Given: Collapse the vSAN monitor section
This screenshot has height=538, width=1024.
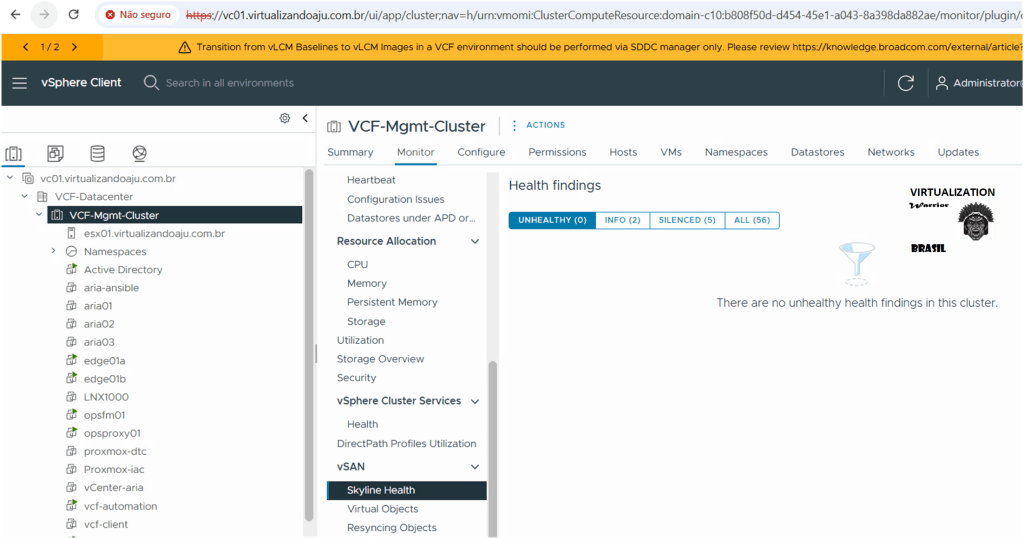Looking at the screenshot, I should coord(475,467).
